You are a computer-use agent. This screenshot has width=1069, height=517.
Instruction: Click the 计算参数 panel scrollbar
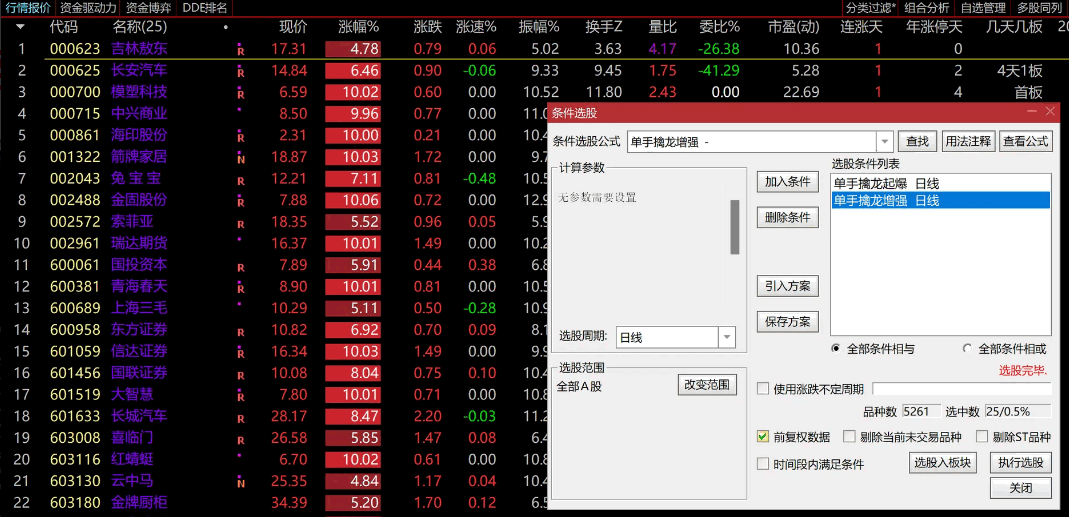[735, 227]
